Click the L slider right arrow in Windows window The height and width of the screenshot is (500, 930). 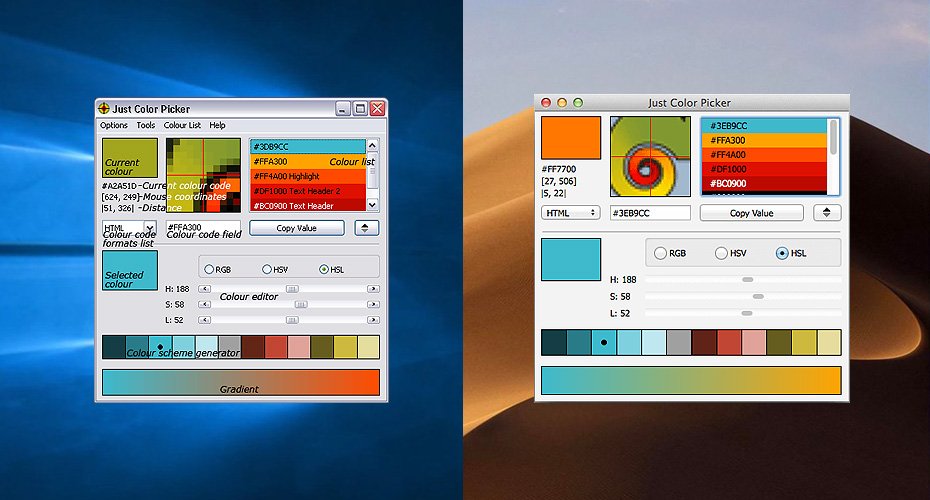click(x=373, y=320)
